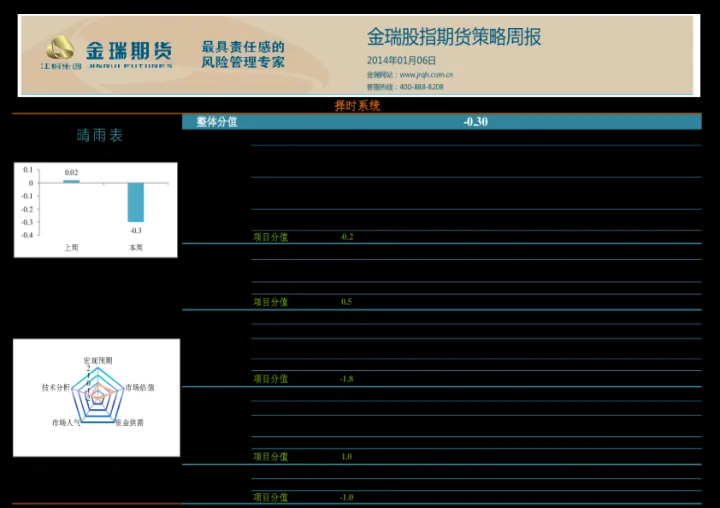The width and height of the screenshot is (720, 508).
Task: Click the 宏观预期 radar axis label
Action: [x=98, y=361]
